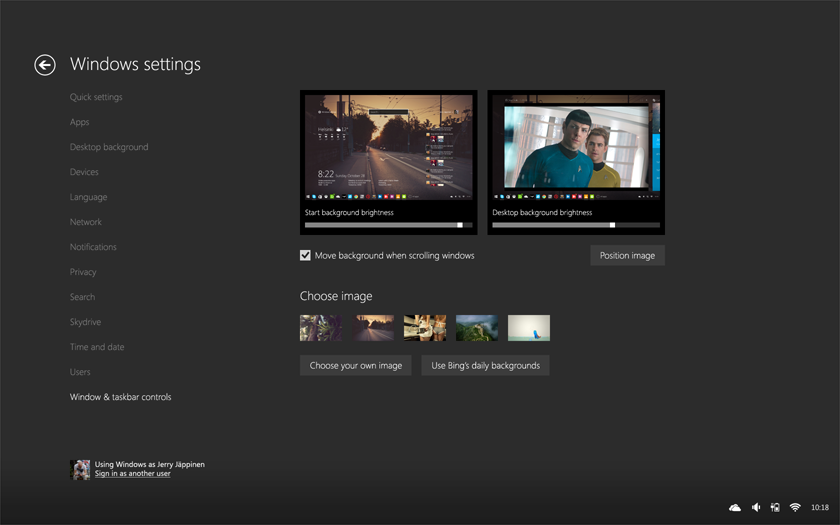Image resolution: width=840 pixels, height=525 pixels.
Task: Open Quick settings section
Action: coord(96,97)
